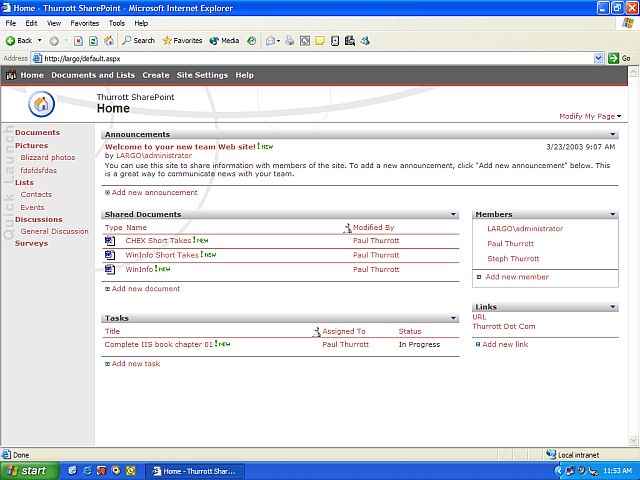Click the SharePoint site logo icon

[x=42, y=104]
